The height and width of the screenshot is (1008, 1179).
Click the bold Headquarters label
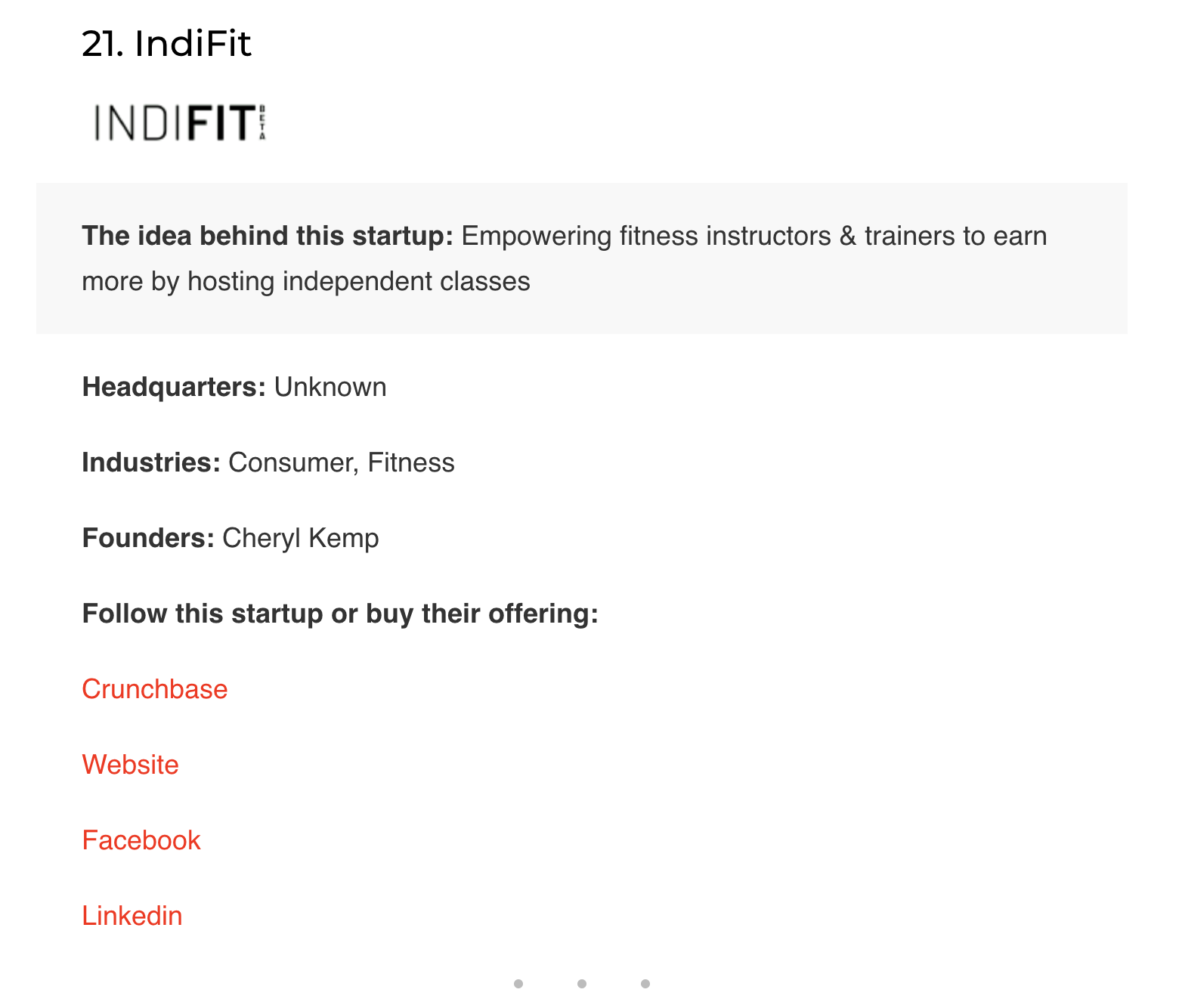(174, 387)
